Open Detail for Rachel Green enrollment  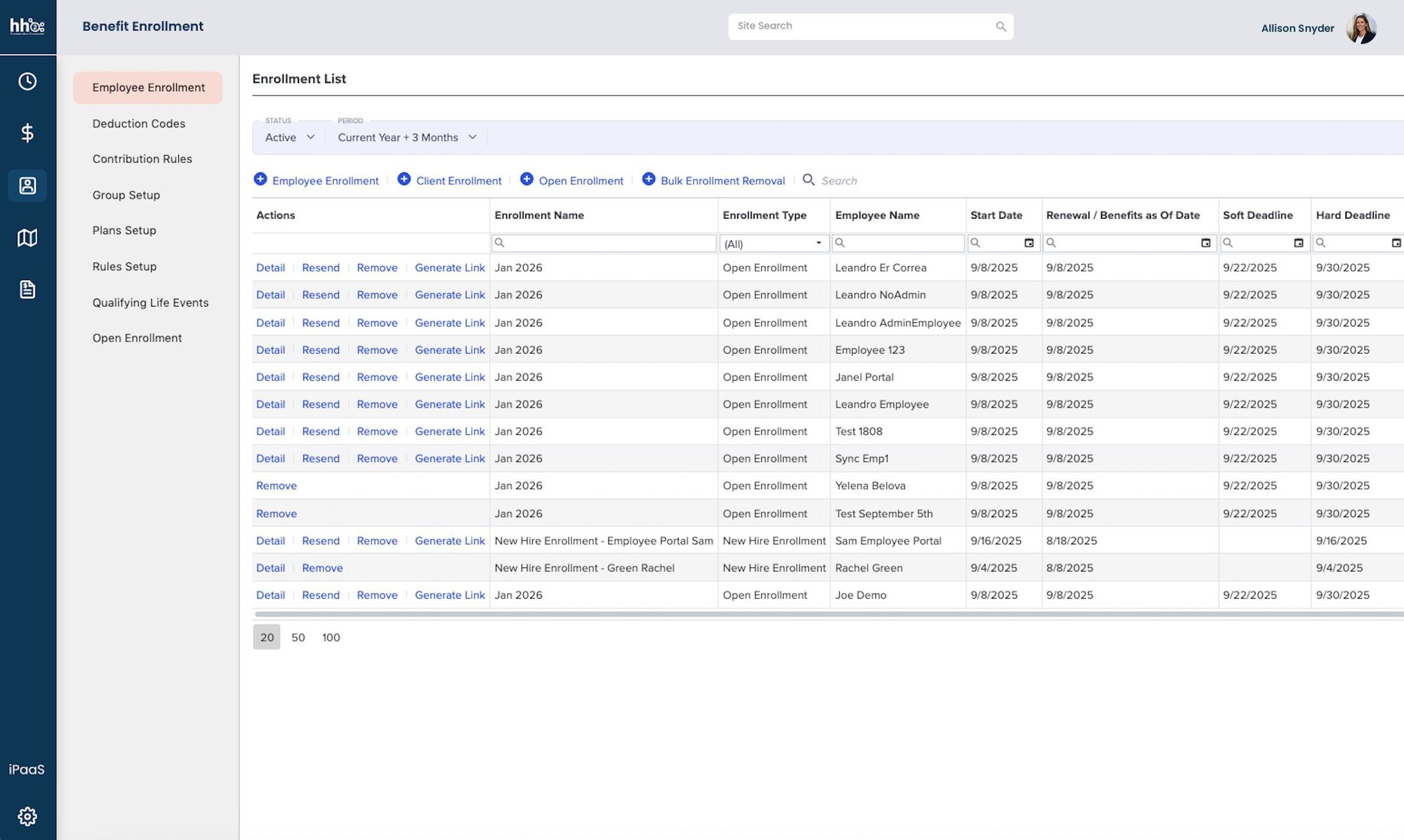270,568
